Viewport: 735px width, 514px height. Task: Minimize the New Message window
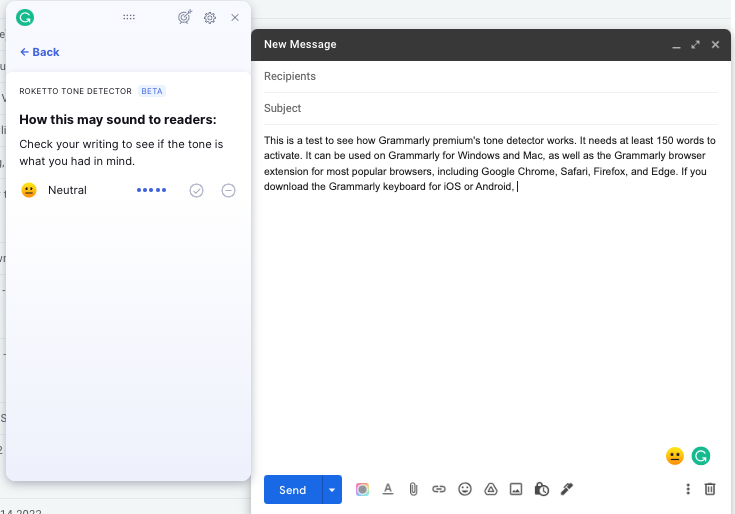676,45
